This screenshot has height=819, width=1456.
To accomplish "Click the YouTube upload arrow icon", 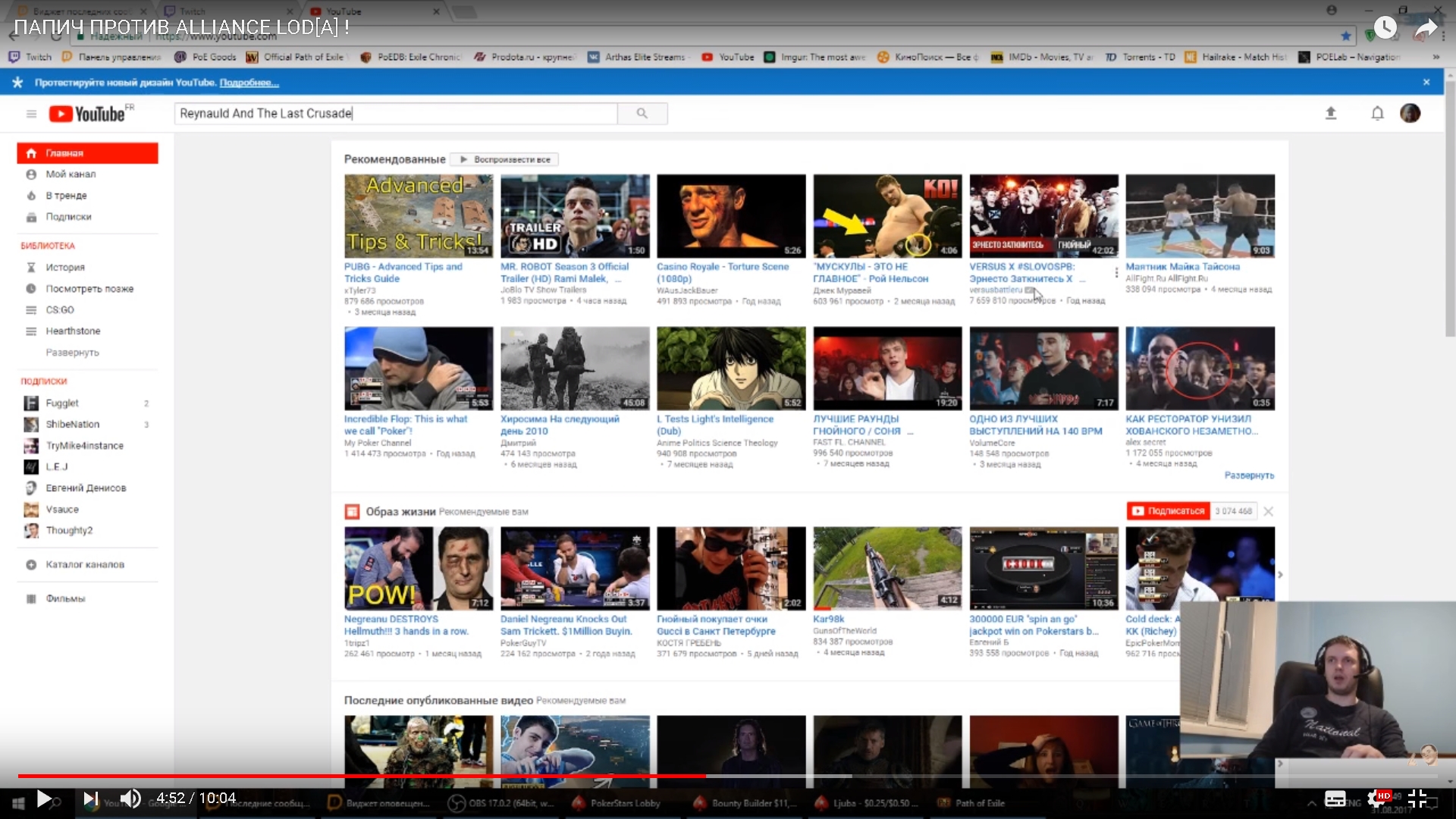I will tap(1330, 114).
